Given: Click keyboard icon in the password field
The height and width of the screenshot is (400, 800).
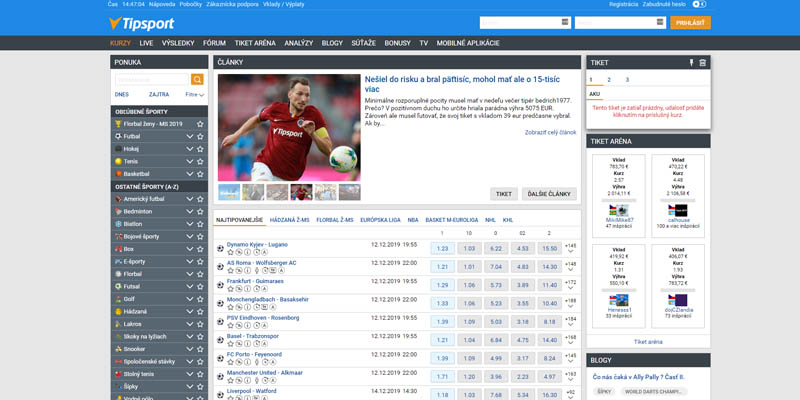Looking at the screenshot, I should [x=660, y=22].
